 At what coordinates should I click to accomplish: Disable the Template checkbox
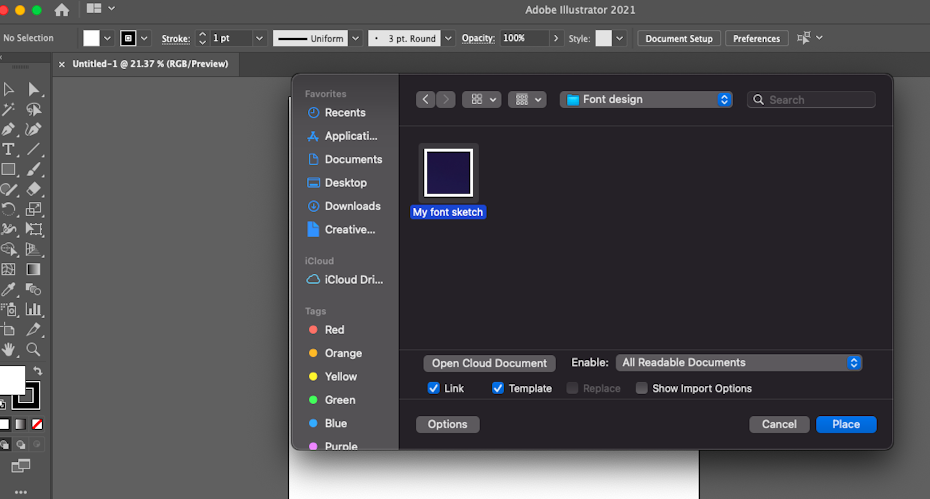498,388
